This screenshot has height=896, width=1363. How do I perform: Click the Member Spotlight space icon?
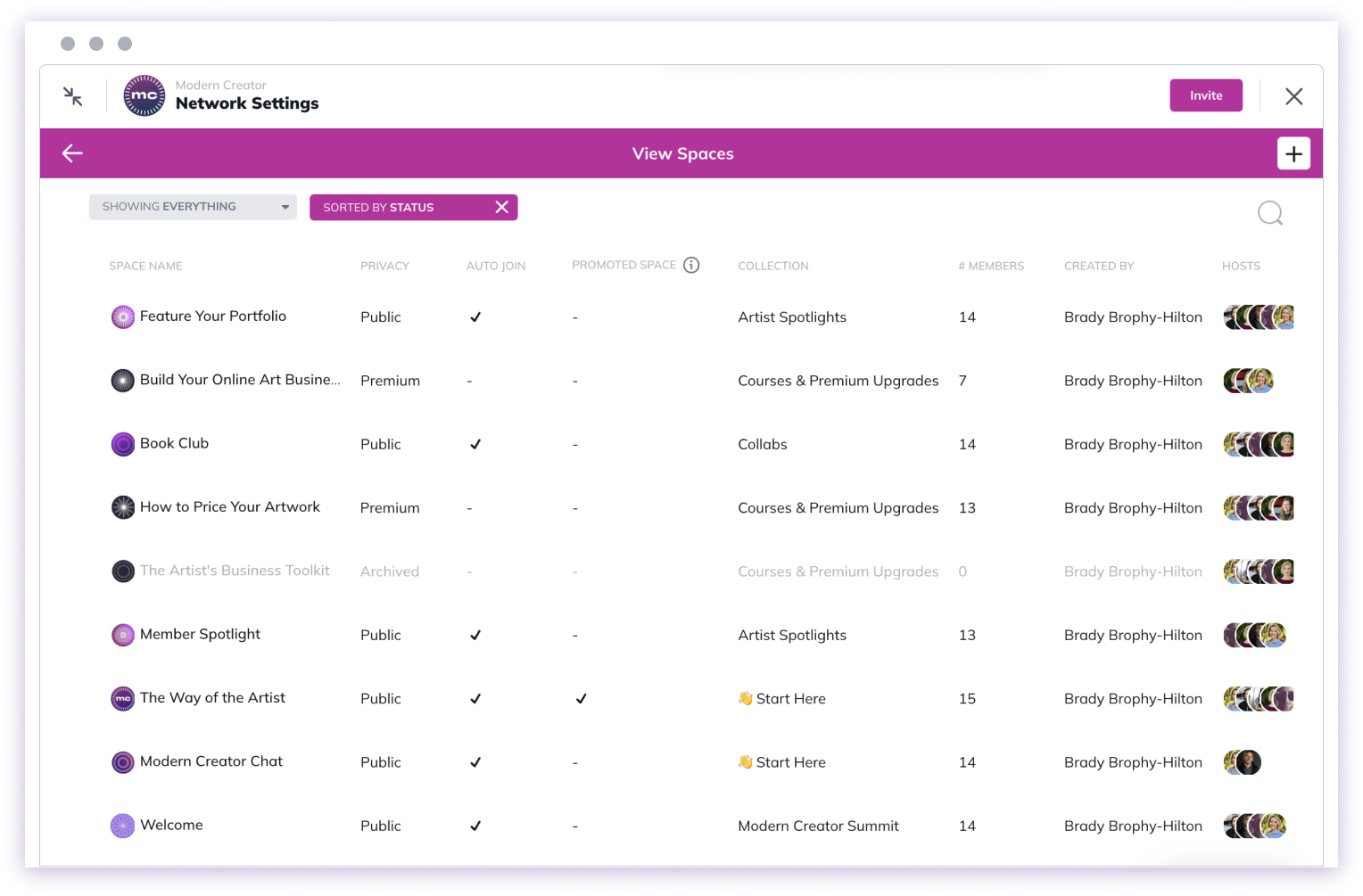pyautogui.click(x=123, y=635)
